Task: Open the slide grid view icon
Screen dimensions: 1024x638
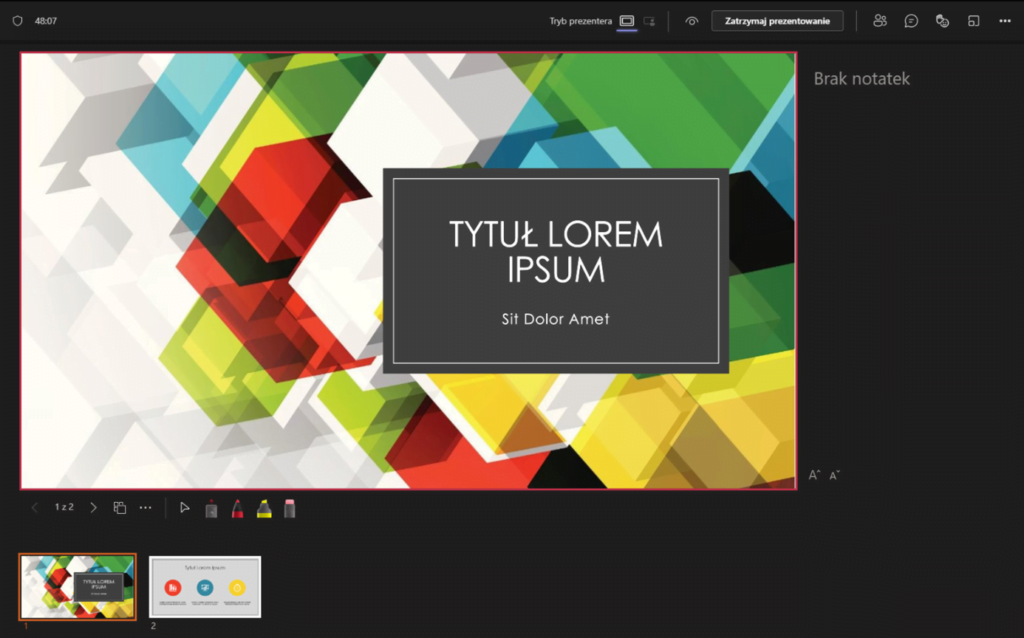Action: tap(120, 507)
